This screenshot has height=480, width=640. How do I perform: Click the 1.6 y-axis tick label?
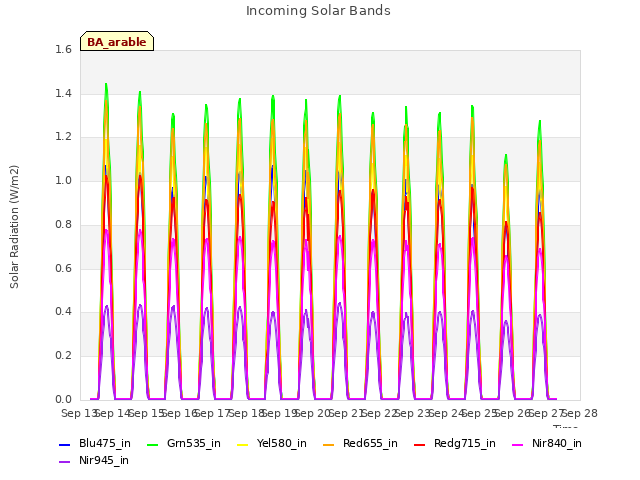(63, 49)
